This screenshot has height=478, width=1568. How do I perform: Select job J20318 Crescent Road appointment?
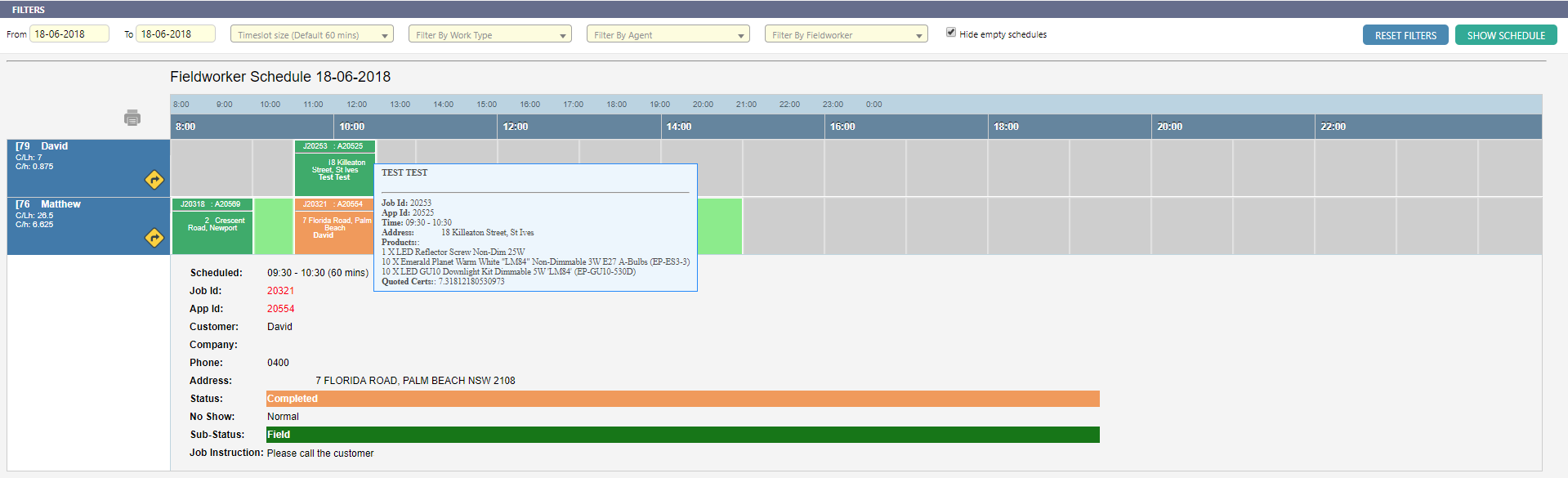(x=212, y=226)
